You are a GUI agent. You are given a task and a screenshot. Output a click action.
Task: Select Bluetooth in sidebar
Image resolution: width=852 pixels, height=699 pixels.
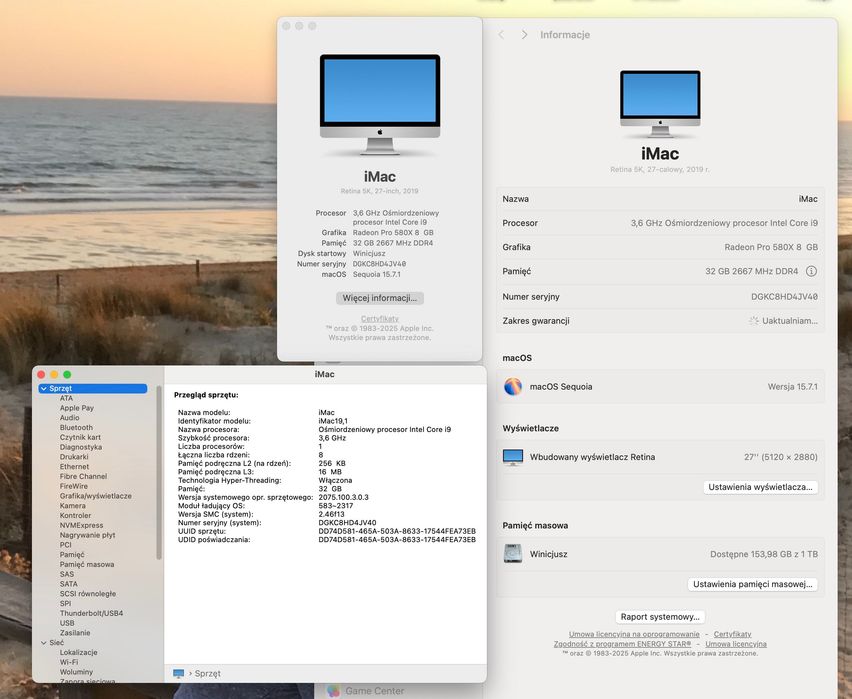76,428
